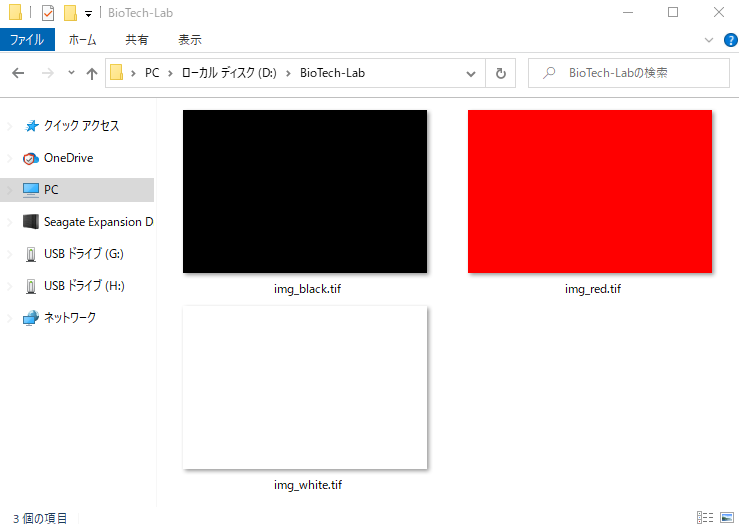
Task: Click the BioTech-Labの検索 search field
Action: point(629,73)
